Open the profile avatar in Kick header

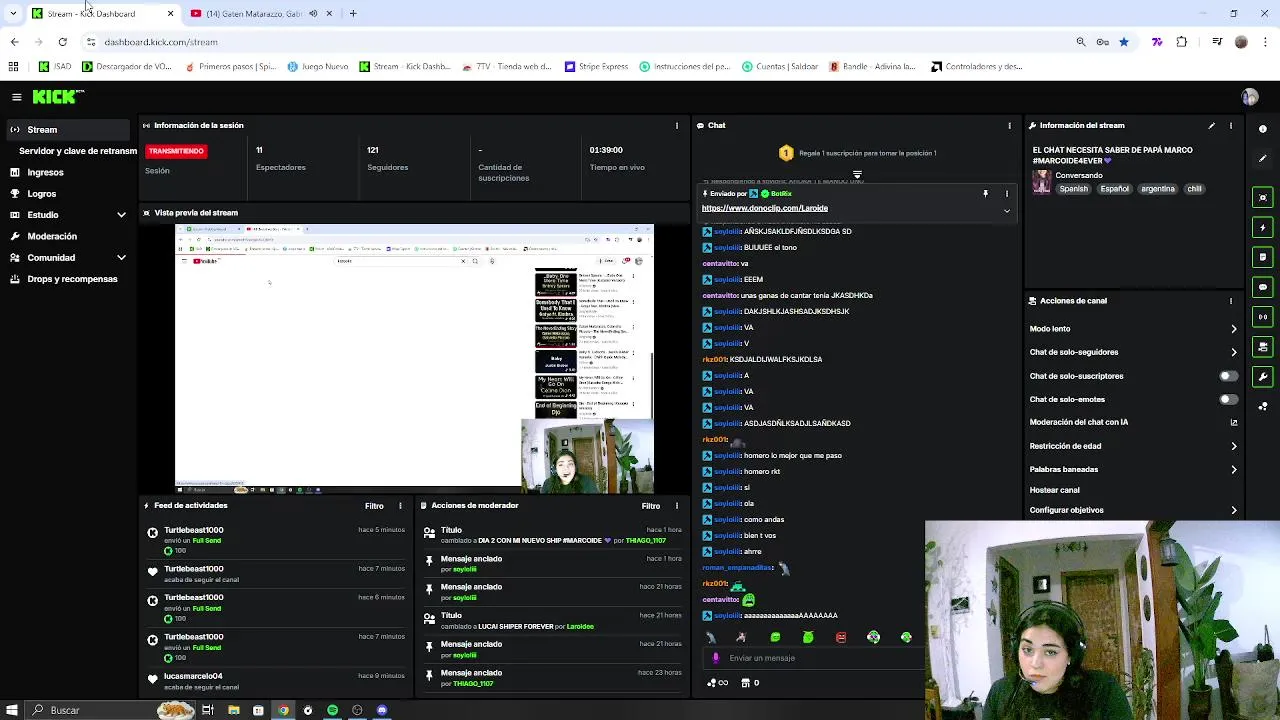(x=1249, y=97)
